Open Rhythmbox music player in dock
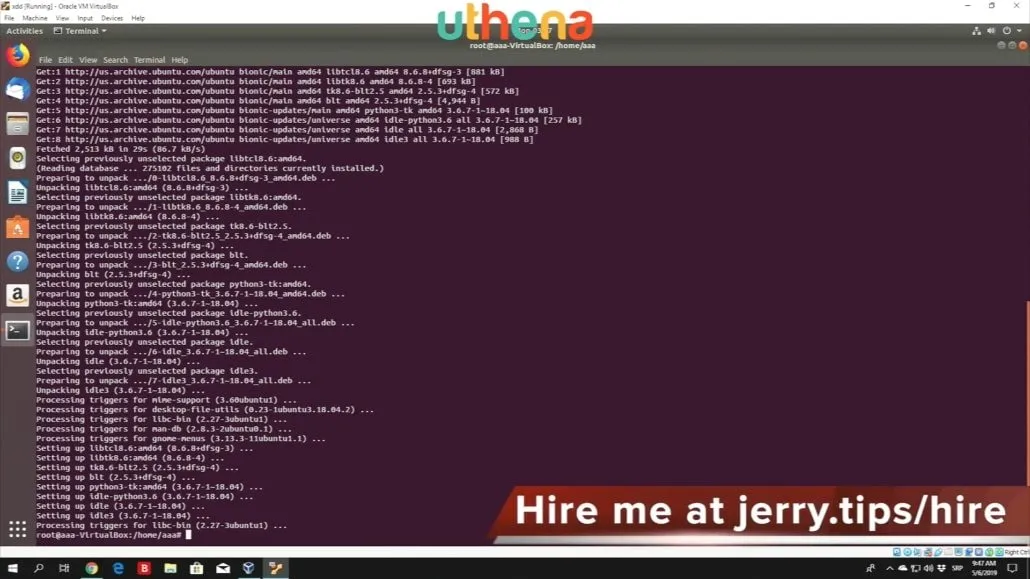Screen dimensions: 1030x579 18,158
